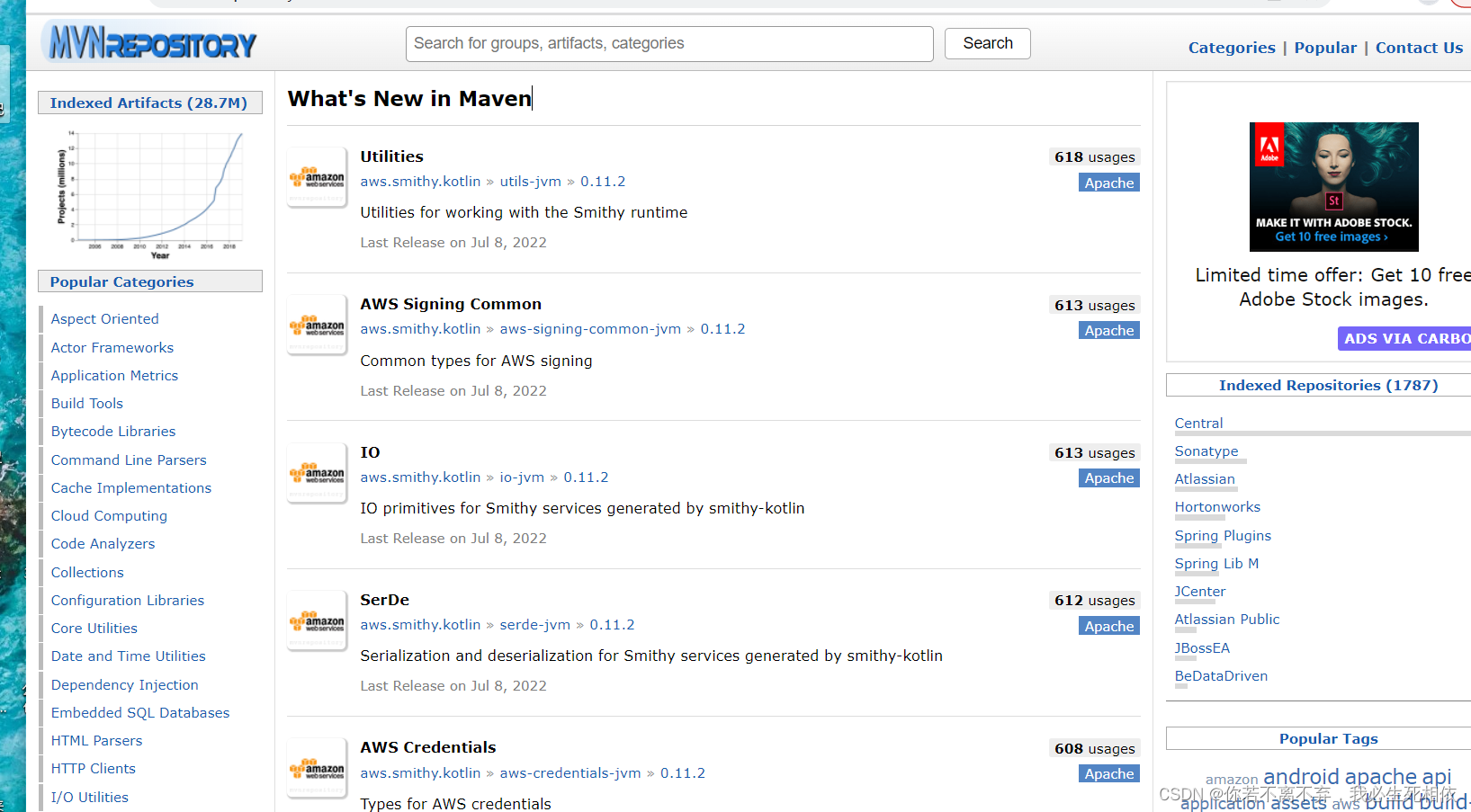Open Date and Time Utilities category
Screen dimensions: 1471x812
129,656
